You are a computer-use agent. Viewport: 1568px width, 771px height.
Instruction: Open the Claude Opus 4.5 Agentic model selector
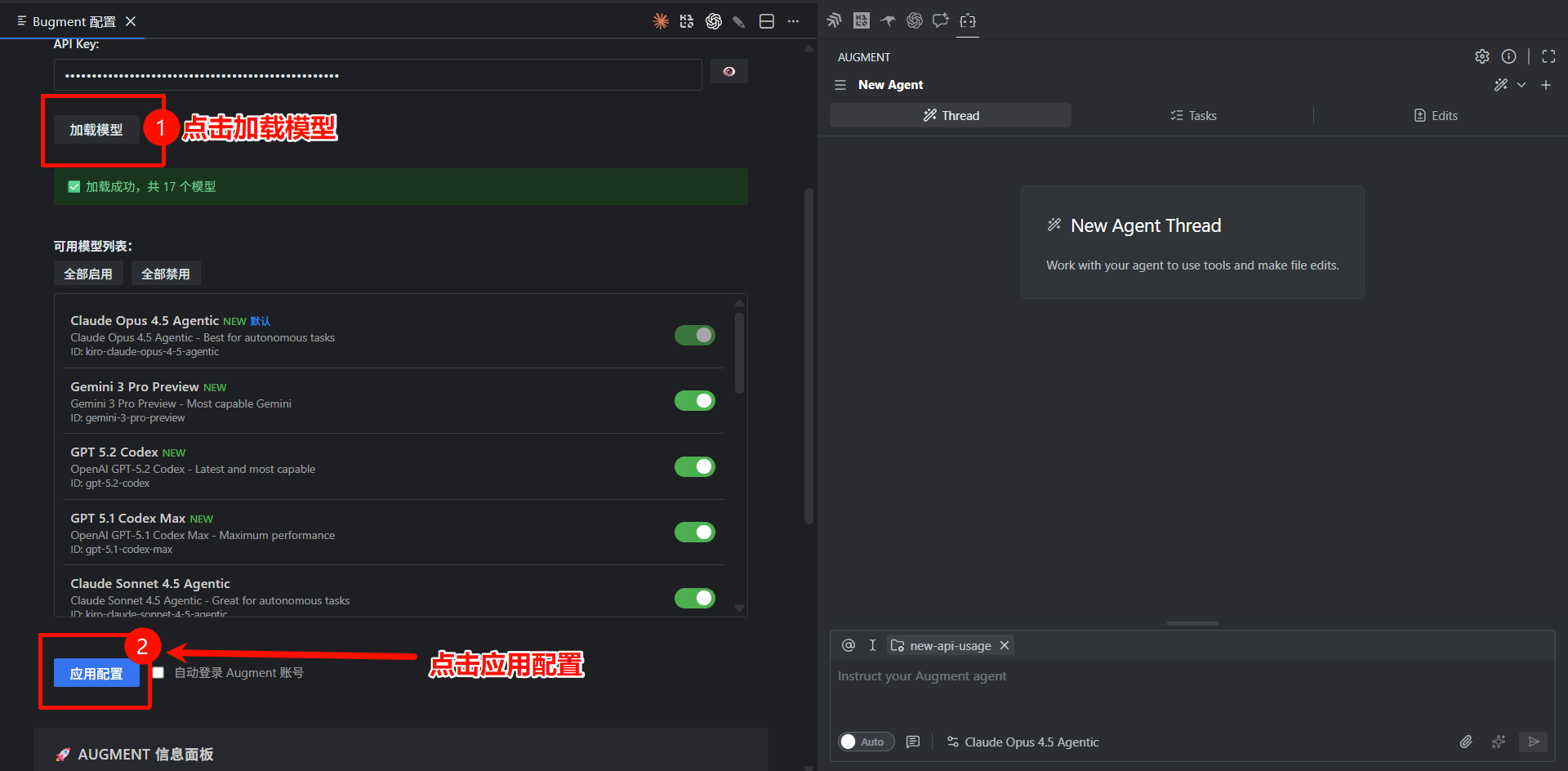pyautogui.click(x=1023, y=742)
